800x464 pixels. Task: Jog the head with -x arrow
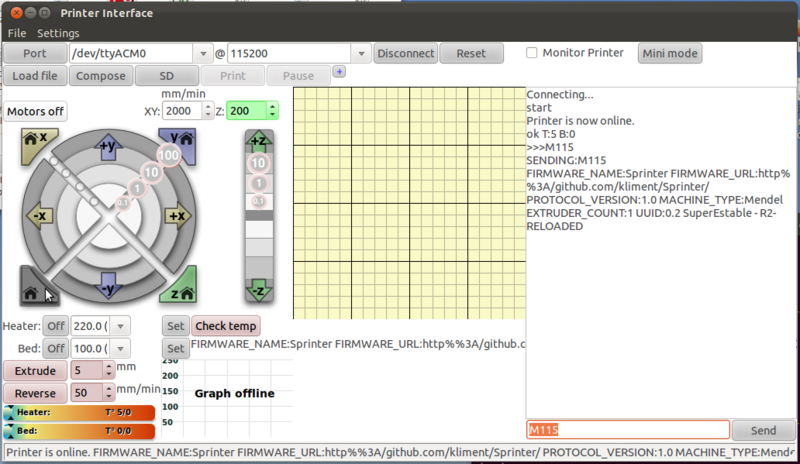point(40,215)
